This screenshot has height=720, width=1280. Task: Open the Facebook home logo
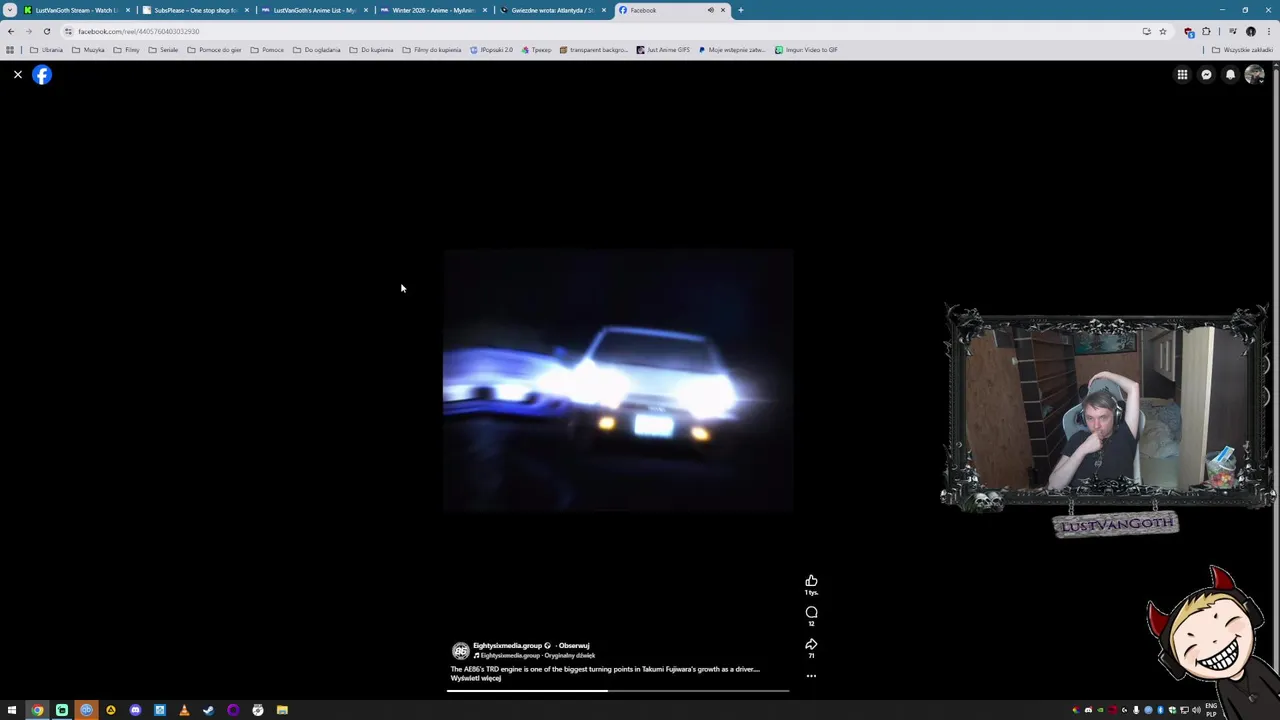(x=42, y=75)
